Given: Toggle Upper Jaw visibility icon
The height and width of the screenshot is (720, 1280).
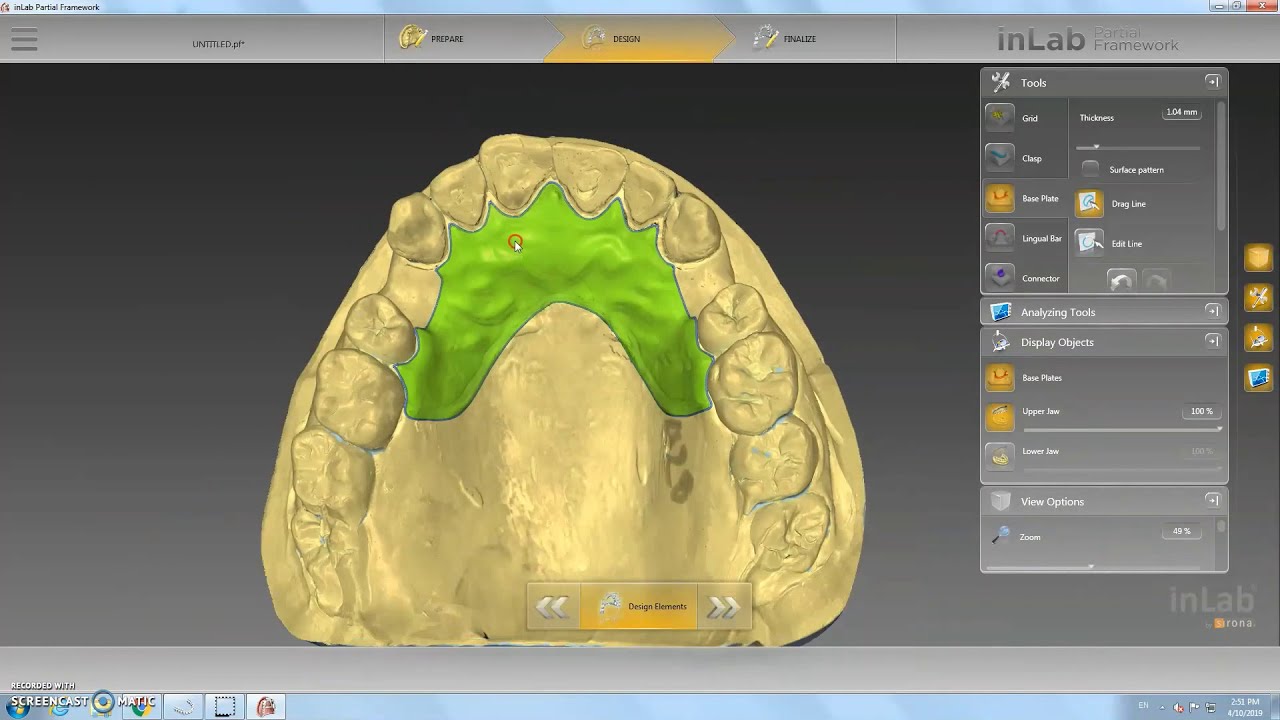Looking at the screenshot, I should click(1000, 417).
